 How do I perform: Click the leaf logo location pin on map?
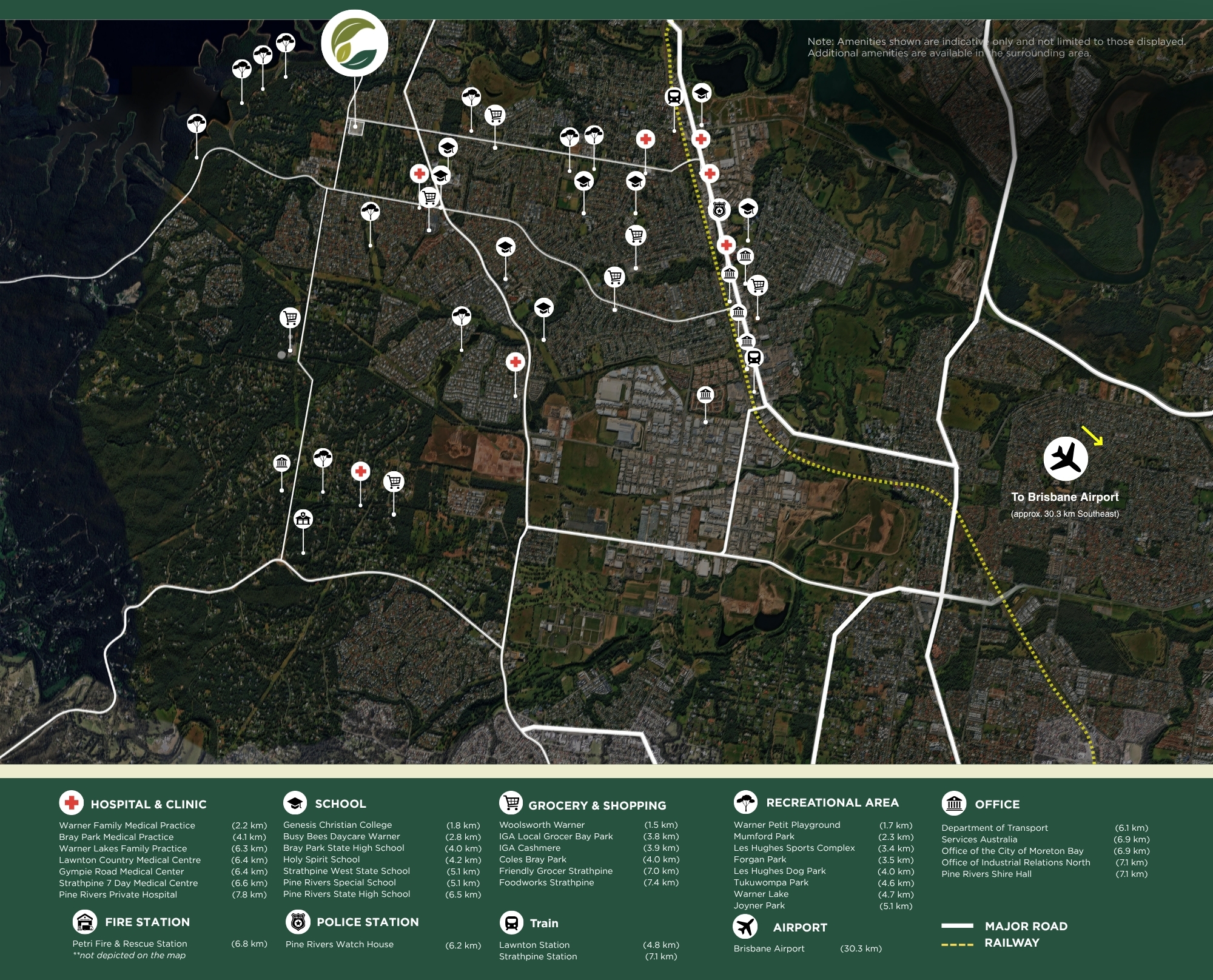tap(354, 43)
